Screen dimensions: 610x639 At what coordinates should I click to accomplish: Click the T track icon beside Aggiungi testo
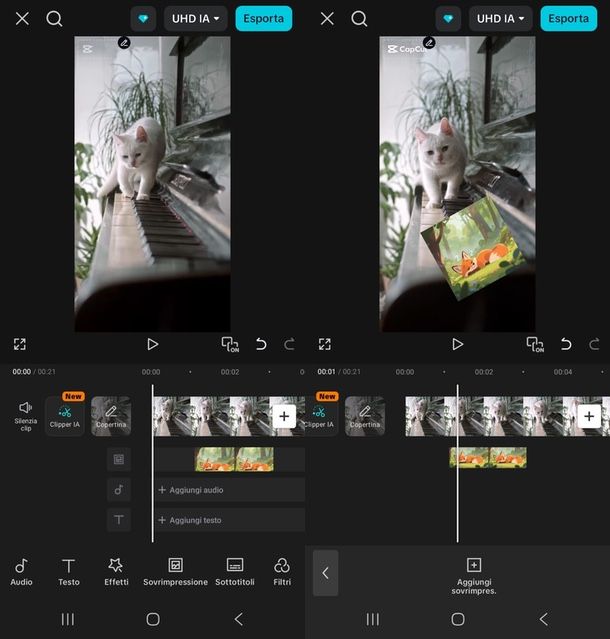[119, 520]
